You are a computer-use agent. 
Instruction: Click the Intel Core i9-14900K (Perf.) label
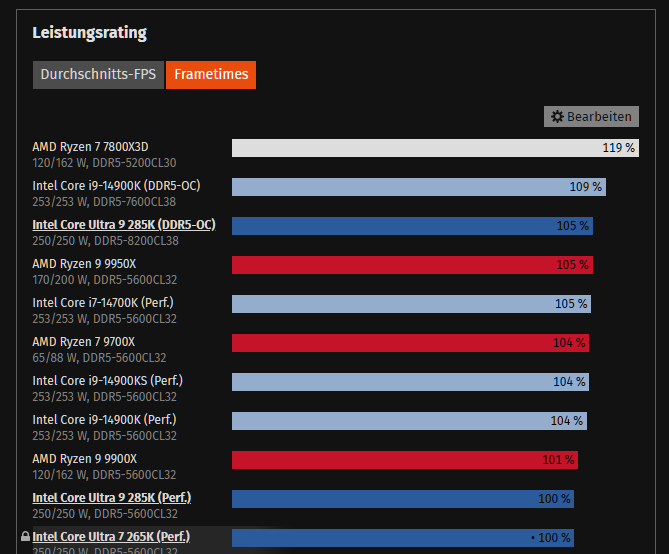tap(105, 420)
